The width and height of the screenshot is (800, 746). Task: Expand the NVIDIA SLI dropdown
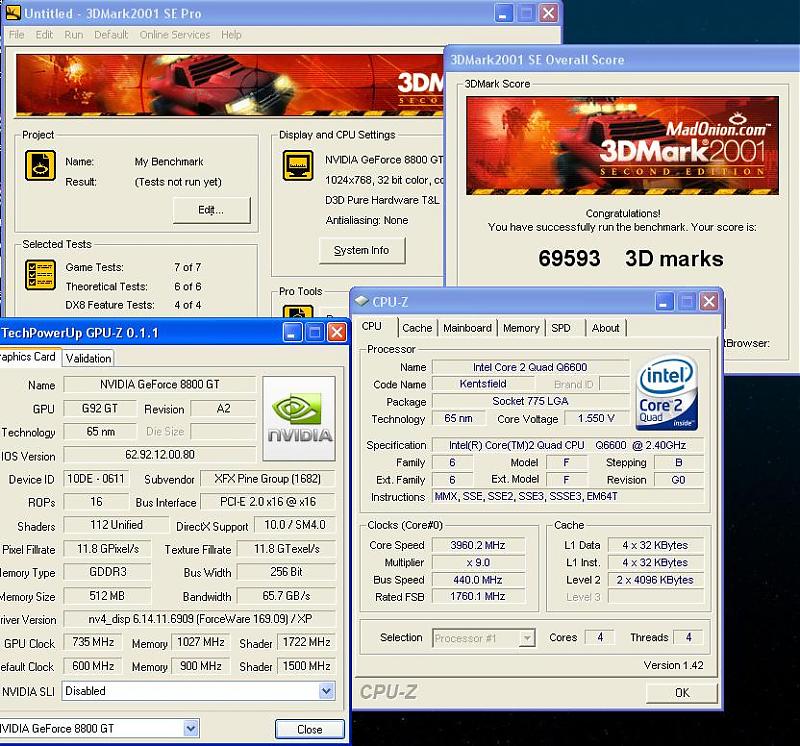326,691
